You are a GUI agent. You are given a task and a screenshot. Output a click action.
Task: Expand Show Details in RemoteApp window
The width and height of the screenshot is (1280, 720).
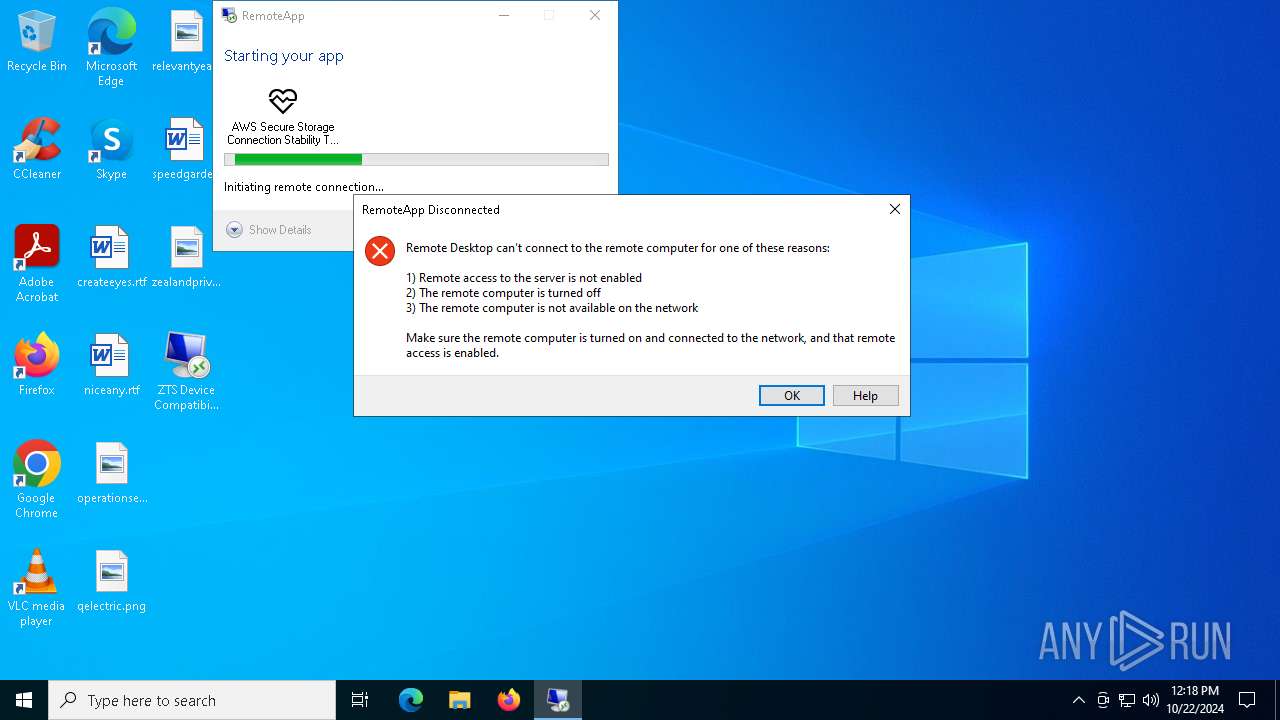pyautogui.click(x=269, y=230)
